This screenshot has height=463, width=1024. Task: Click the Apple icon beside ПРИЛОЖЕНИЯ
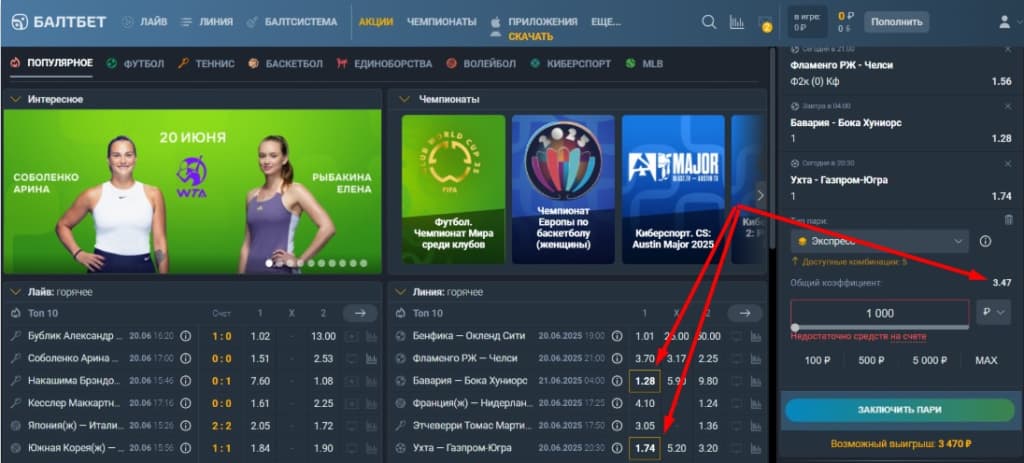pyautogui.click(x=495, y=22)
